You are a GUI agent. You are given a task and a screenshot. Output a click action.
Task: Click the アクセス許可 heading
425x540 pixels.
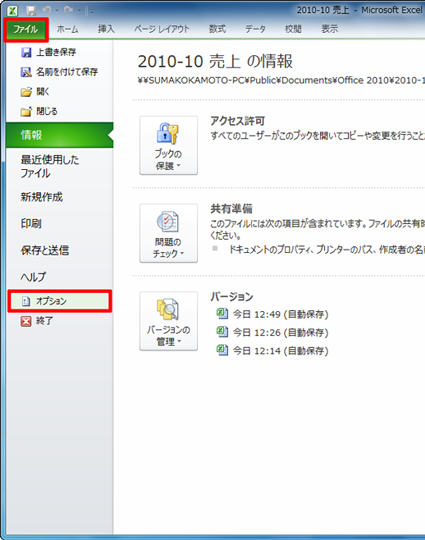tap(238, 121)
